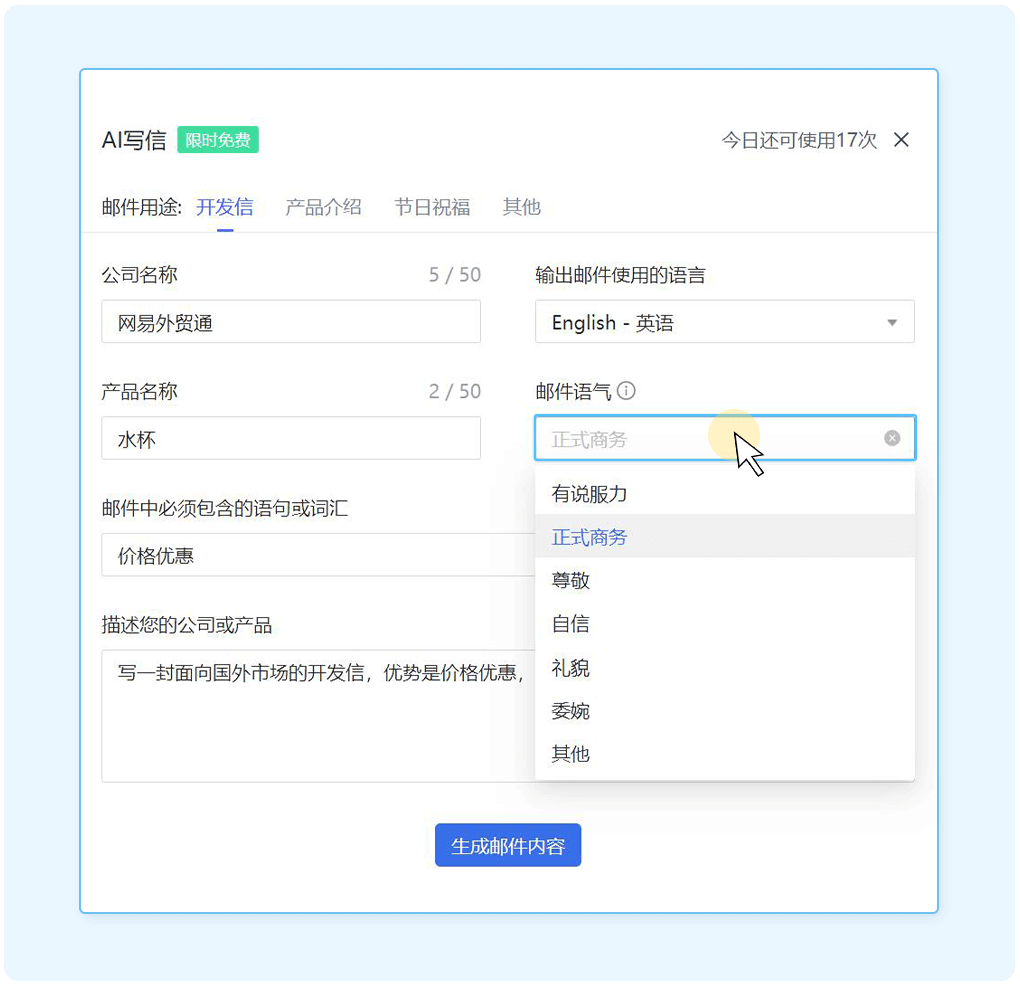Switch to the 产品介绍 tab
Viewport: 1020px width, 984px height.
(323, 207)
